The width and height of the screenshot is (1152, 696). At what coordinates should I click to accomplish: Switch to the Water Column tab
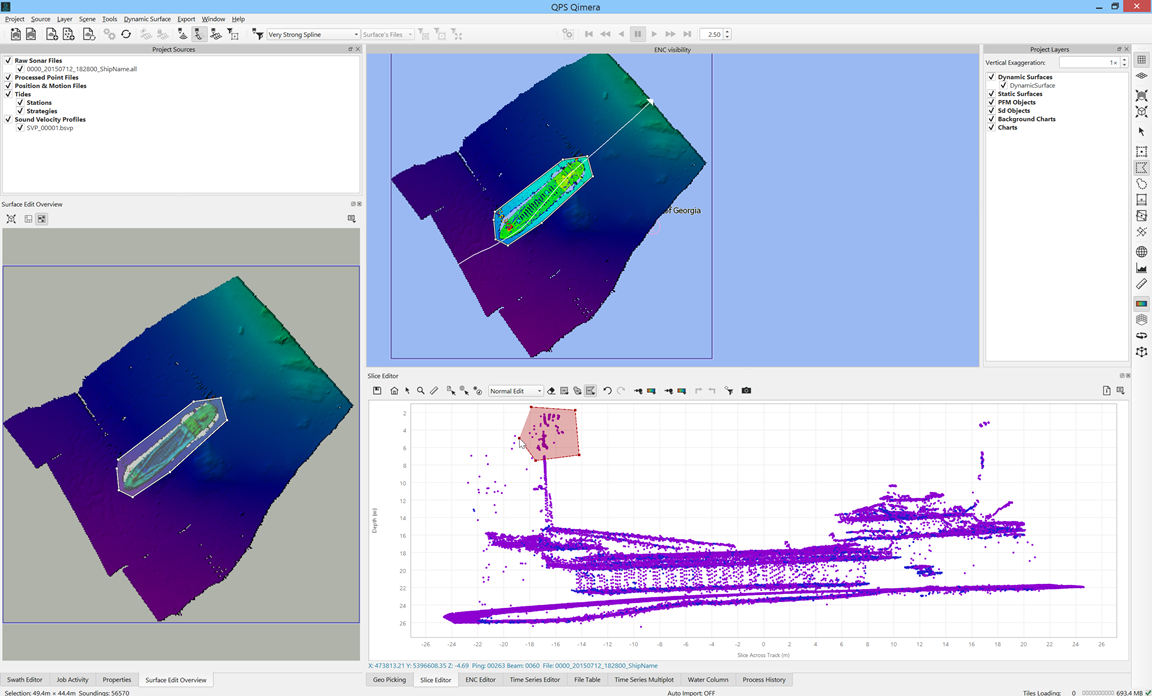(708, 680)
